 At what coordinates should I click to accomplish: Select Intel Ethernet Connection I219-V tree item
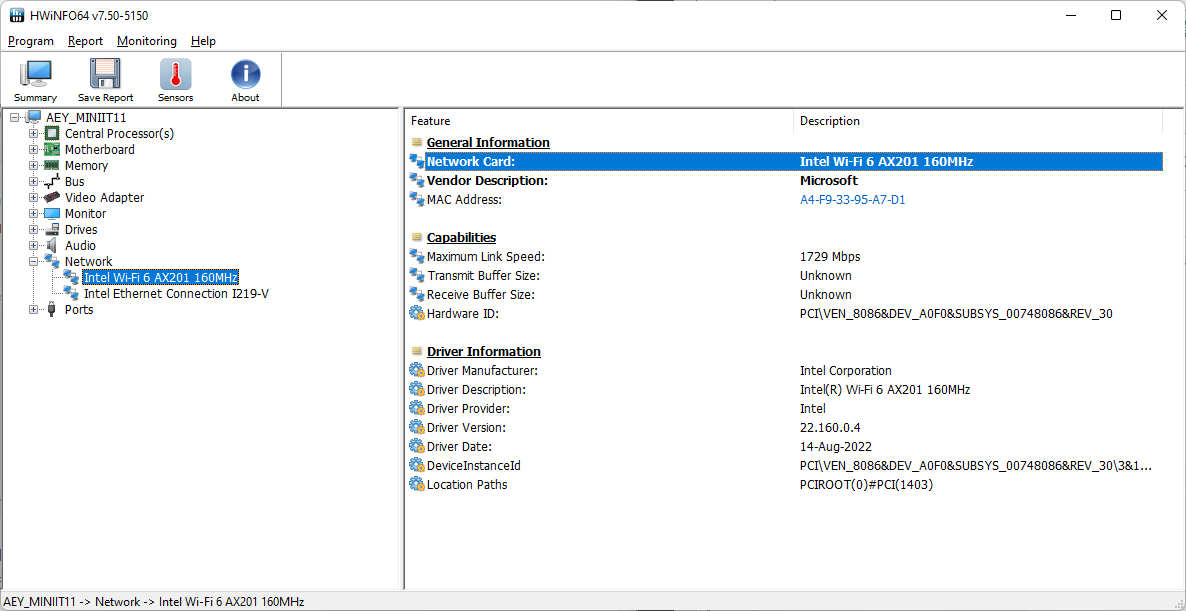click(176, 293)
